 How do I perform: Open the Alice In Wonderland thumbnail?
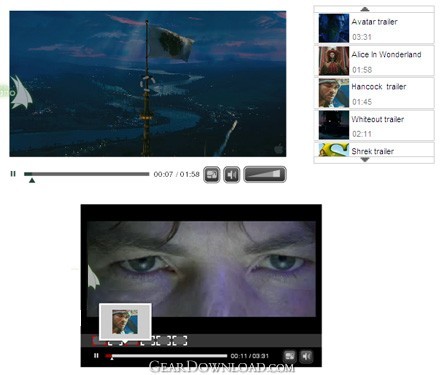[334, 61]
